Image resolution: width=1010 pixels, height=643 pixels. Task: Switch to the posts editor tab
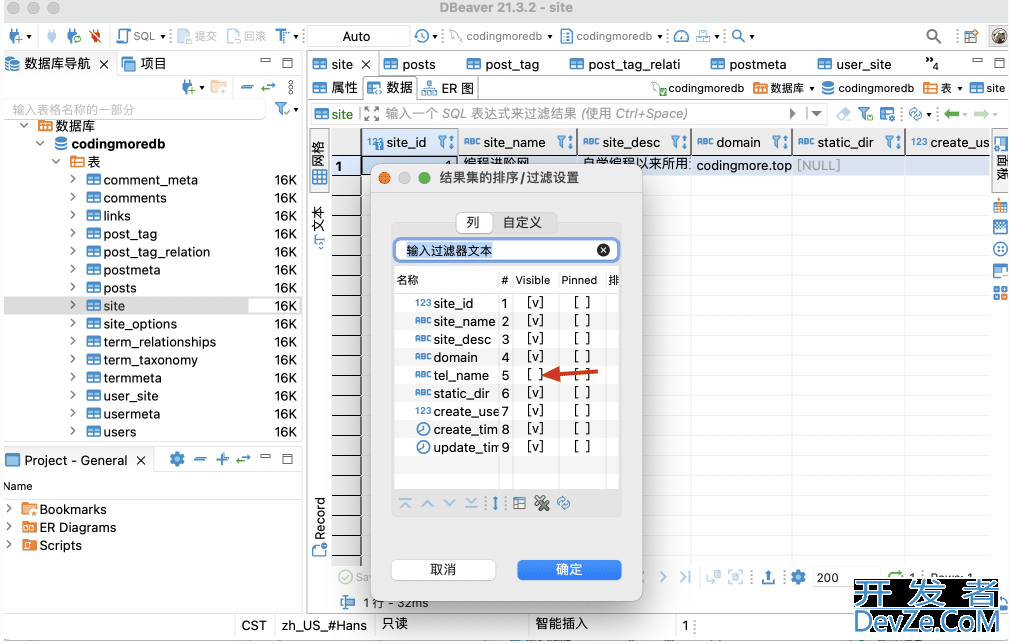[410, 64]
